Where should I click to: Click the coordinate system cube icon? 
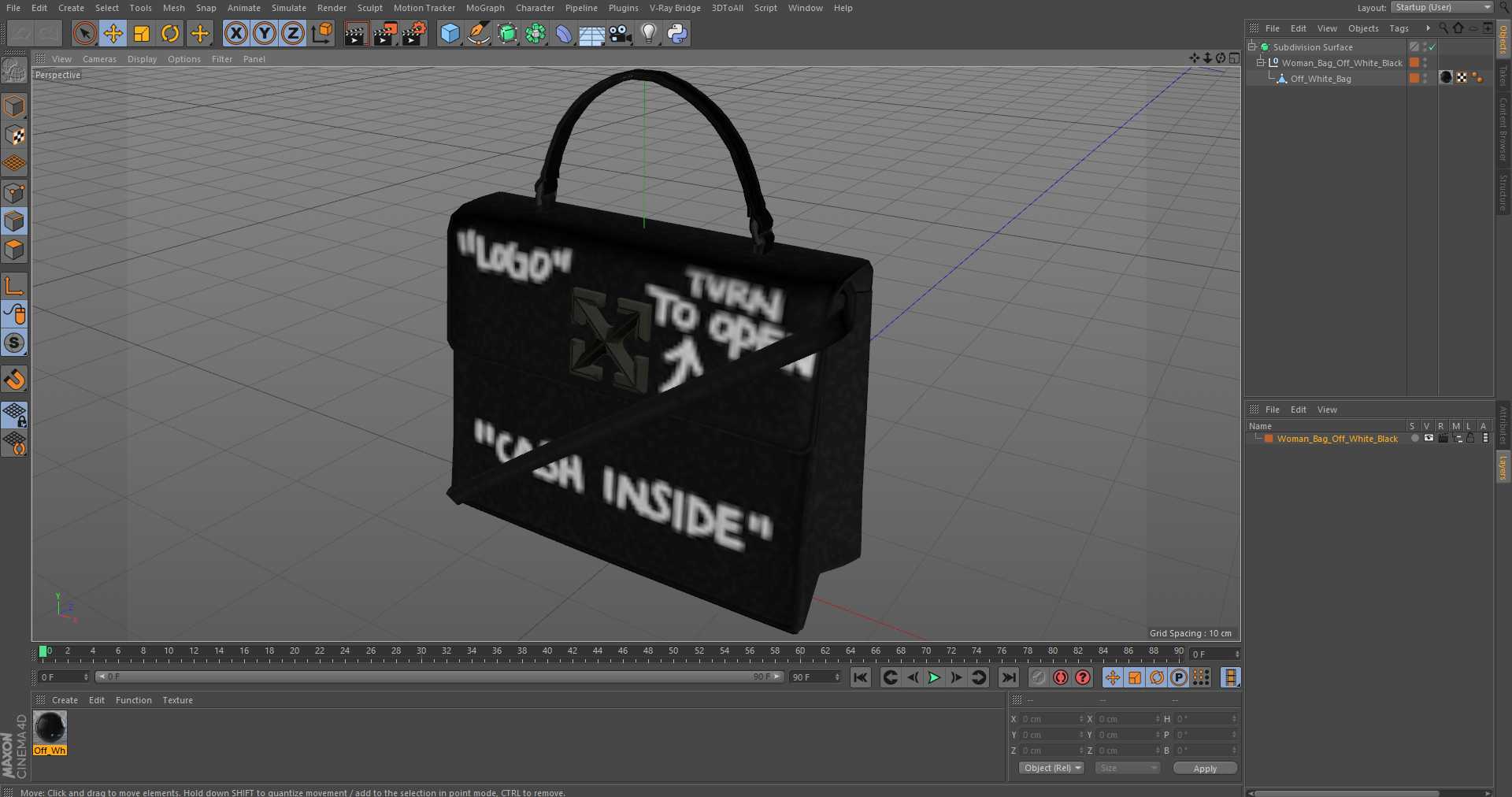tap(322, 33)
